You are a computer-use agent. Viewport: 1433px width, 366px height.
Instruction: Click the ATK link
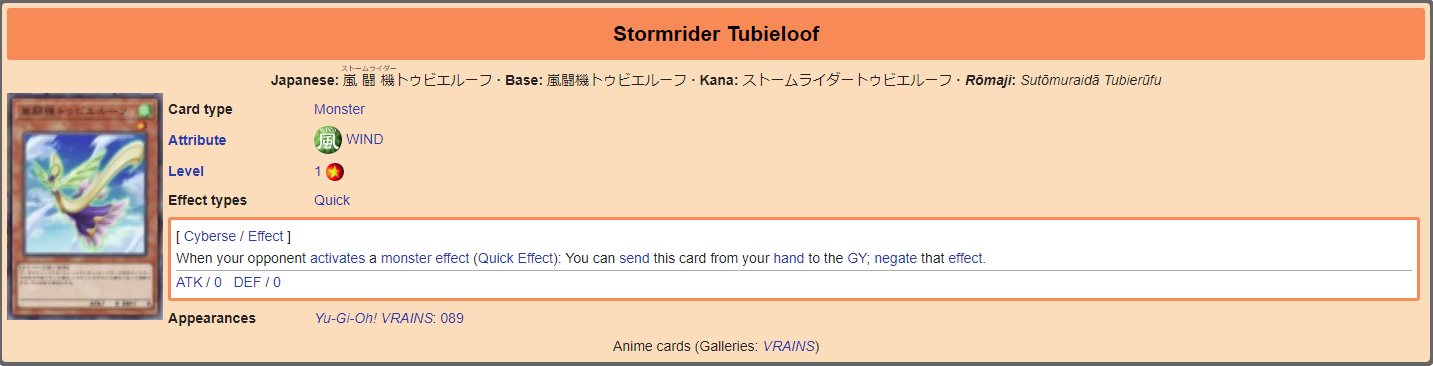tap(187, 282)
